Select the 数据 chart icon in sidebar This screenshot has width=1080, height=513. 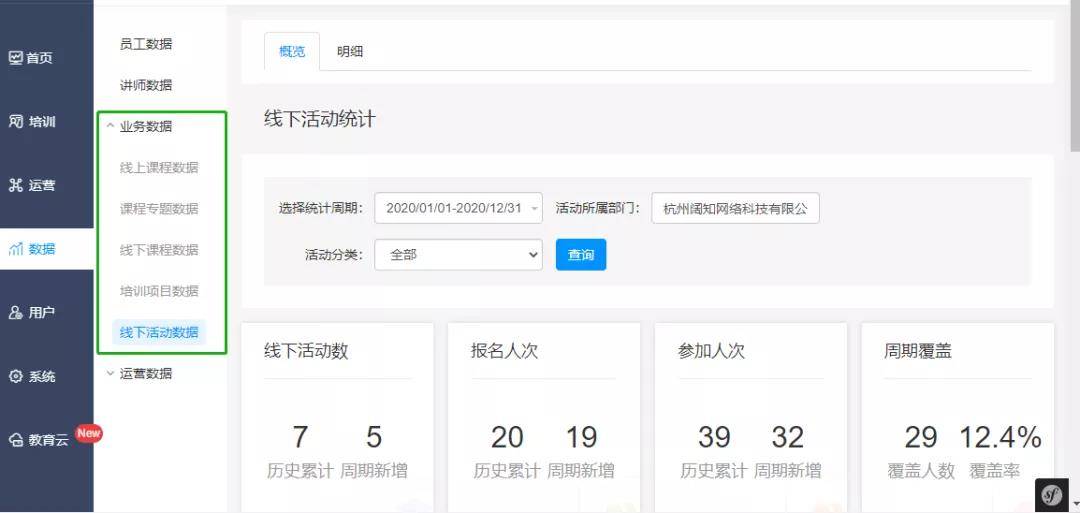pos(16,249)
